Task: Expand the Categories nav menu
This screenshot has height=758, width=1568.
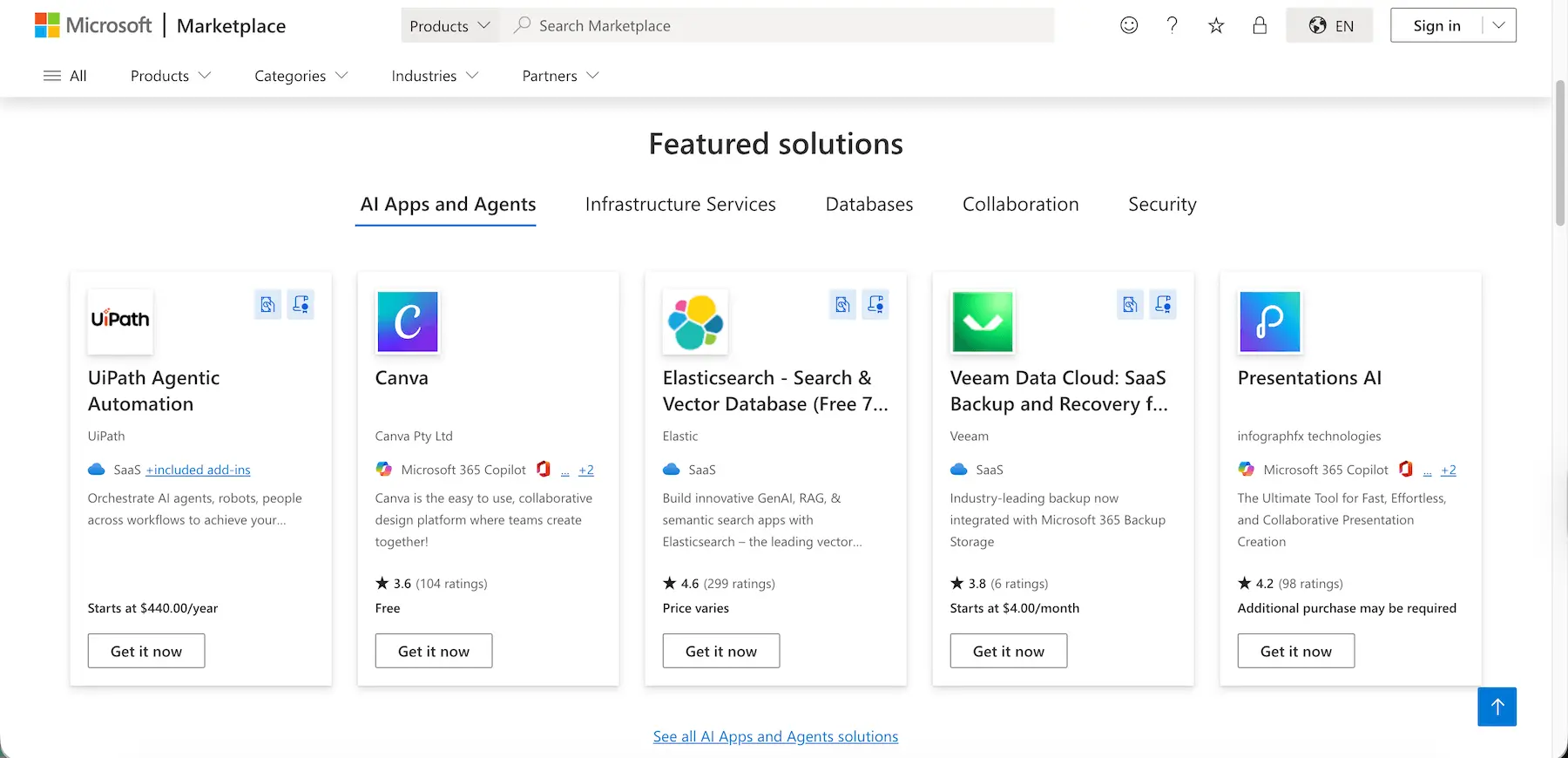Action: click(301, 76)
